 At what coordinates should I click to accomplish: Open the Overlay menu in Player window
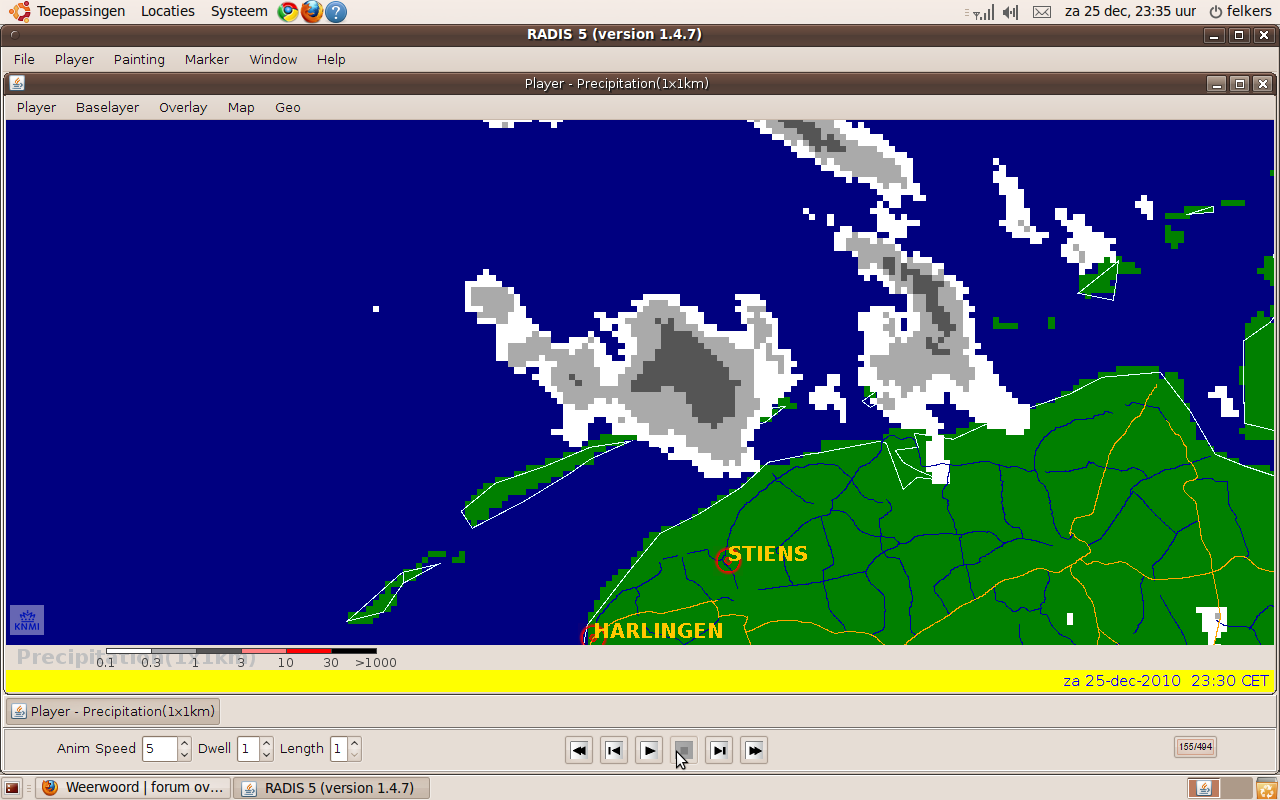tap(183, 108)
